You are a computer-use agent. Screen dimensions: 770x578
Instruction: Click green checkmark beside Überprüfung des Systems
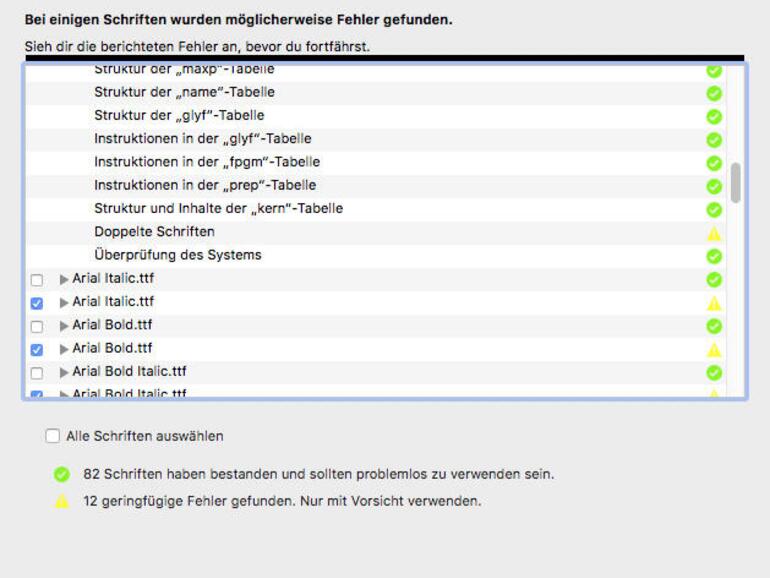pos(714,256)
